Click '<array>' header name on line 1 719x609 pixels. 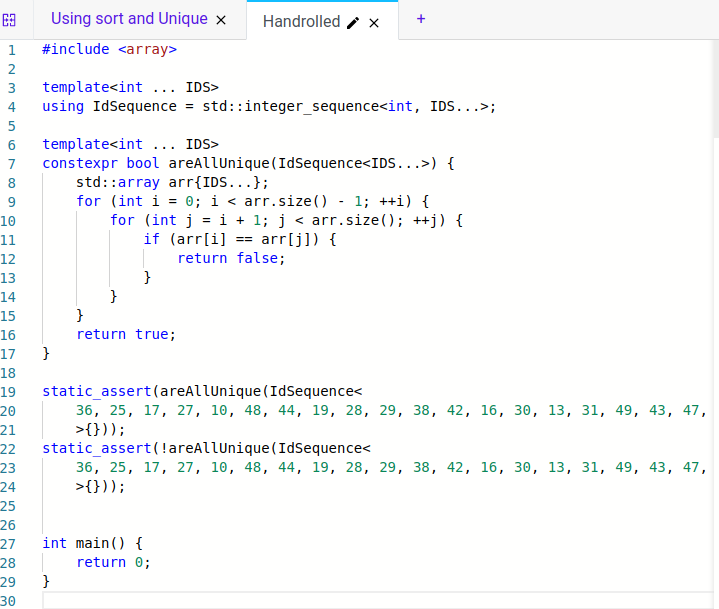tap(147, 49)
